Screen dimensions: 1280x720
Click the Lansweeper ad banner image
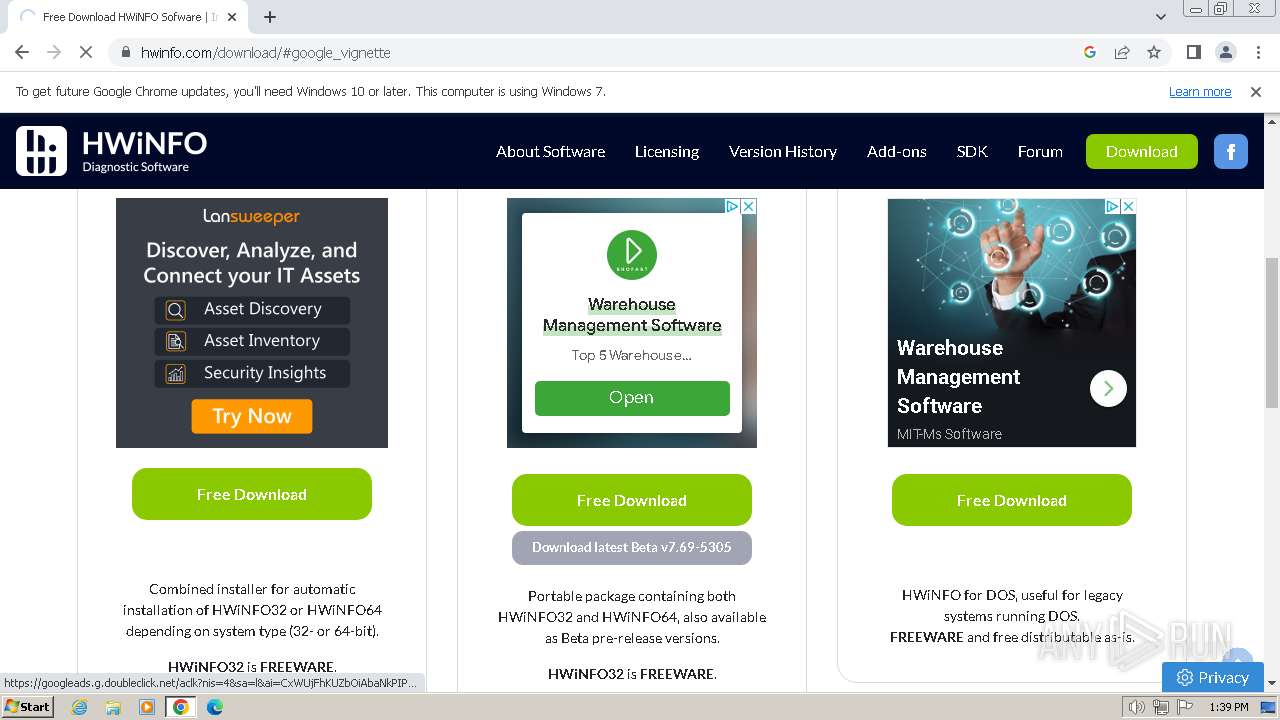[252, 322]
